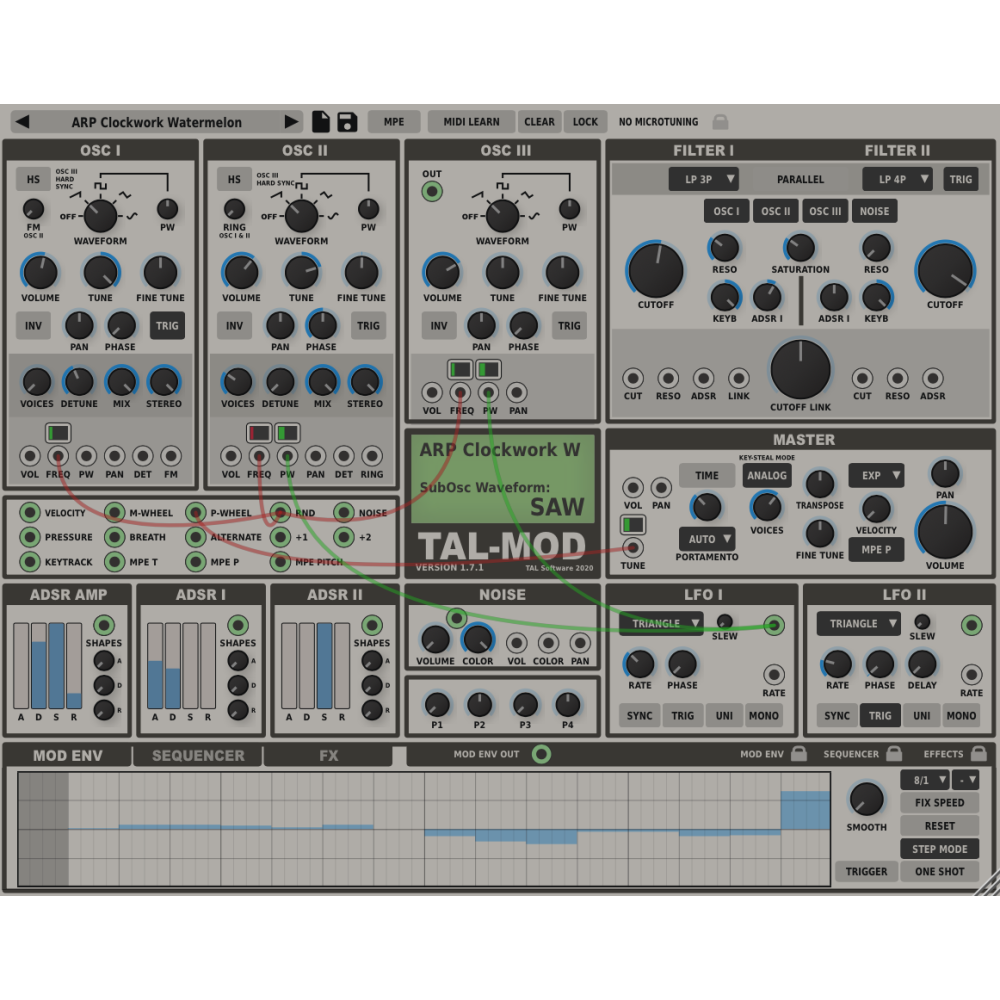Click the new preset page icon

(x=320, y=121)
